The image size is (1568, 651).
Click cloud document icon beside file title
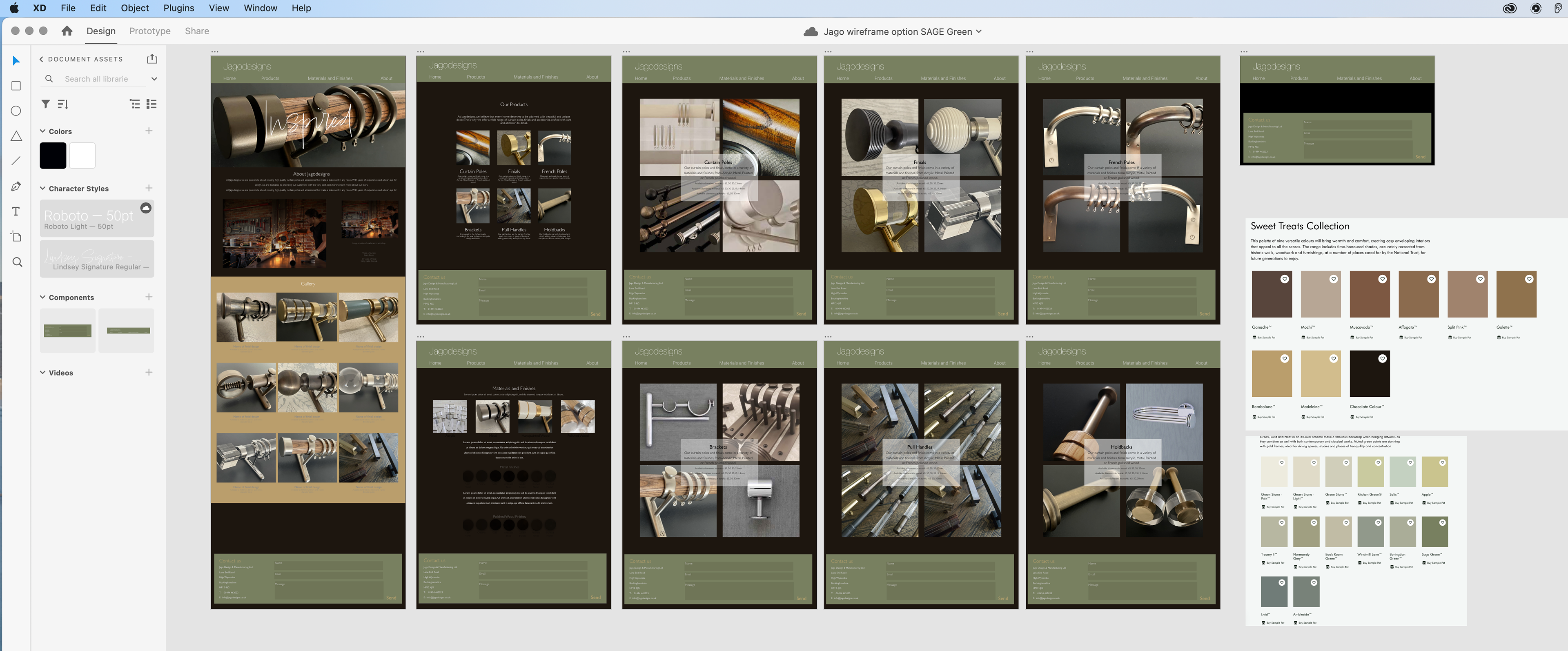point(810,32)
